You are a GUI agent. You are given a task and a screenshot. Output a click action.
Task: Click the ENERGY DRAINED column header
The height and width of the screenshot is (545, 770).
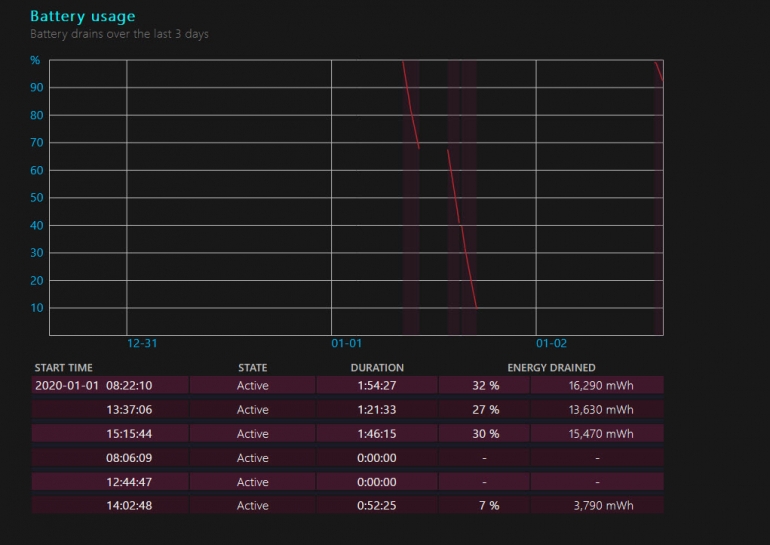coord(551,368)
